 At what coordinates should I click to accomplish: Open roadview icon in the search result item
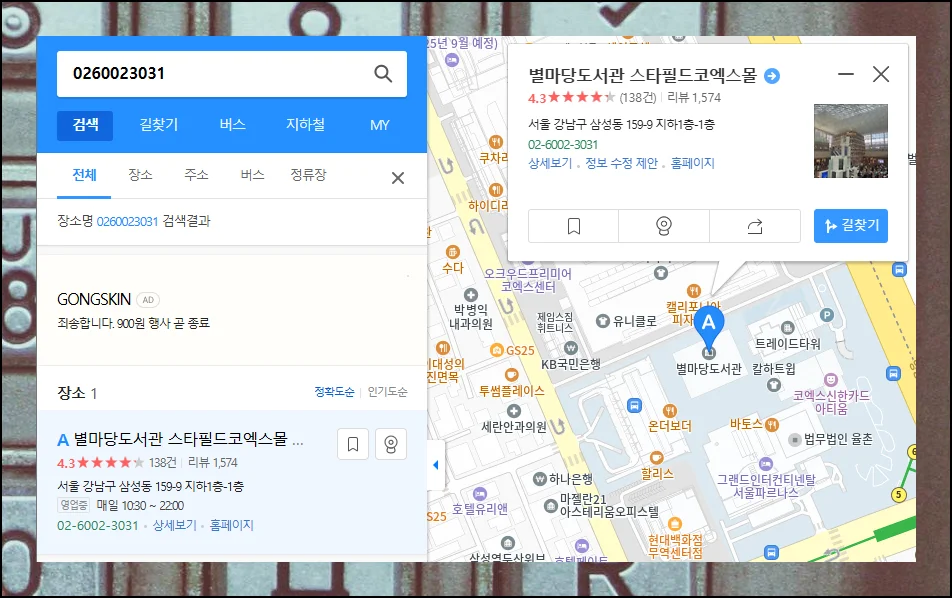[x=391, y=445]
